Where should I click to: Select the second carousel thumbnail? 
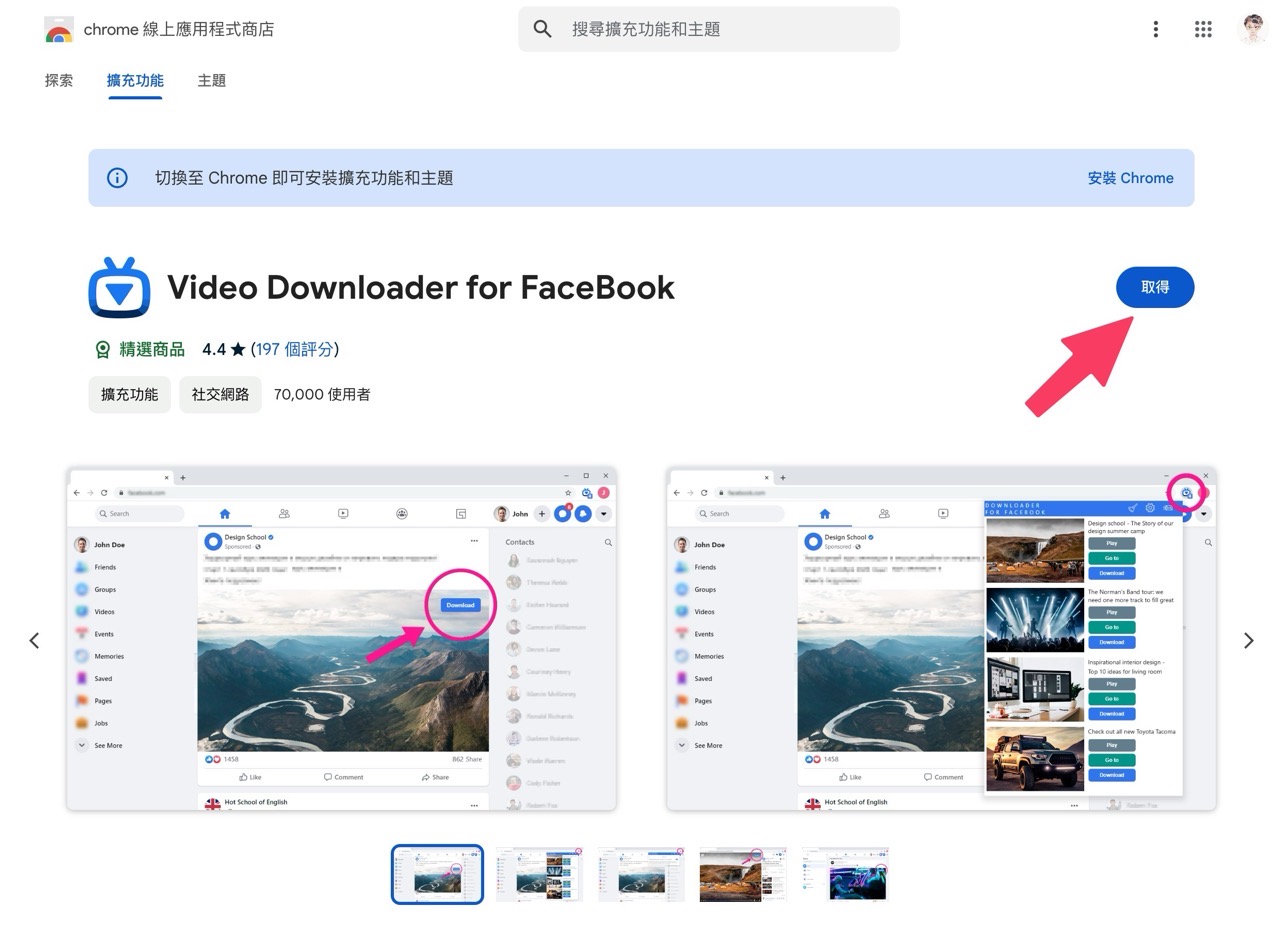tap(539, 874)
